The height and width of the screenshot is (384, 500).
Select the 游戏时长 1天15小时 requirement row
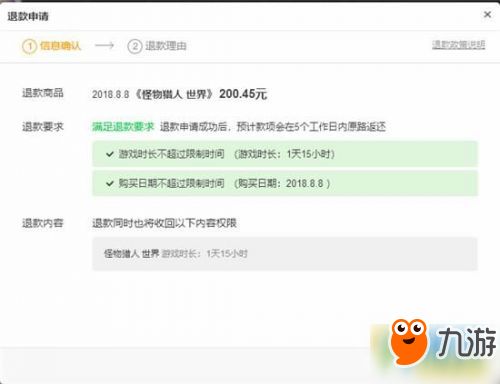pyautogui.click(x=285, y=154)
